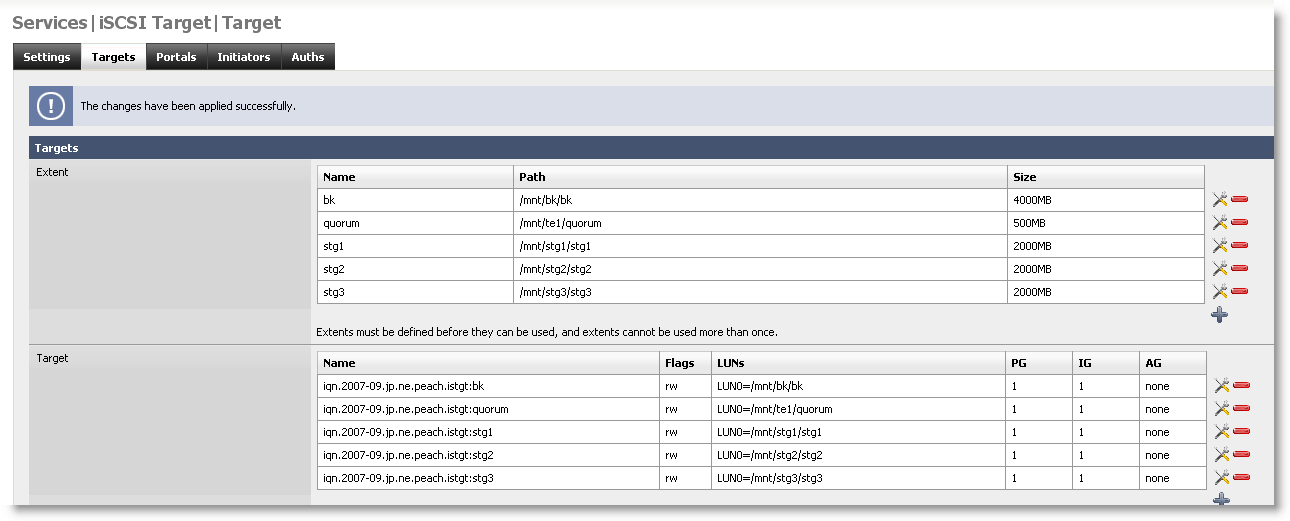Screen dimensions: 1290x521
Task: Select path cell /mnt/bk/bk
Action: click(x=760, y=200)
